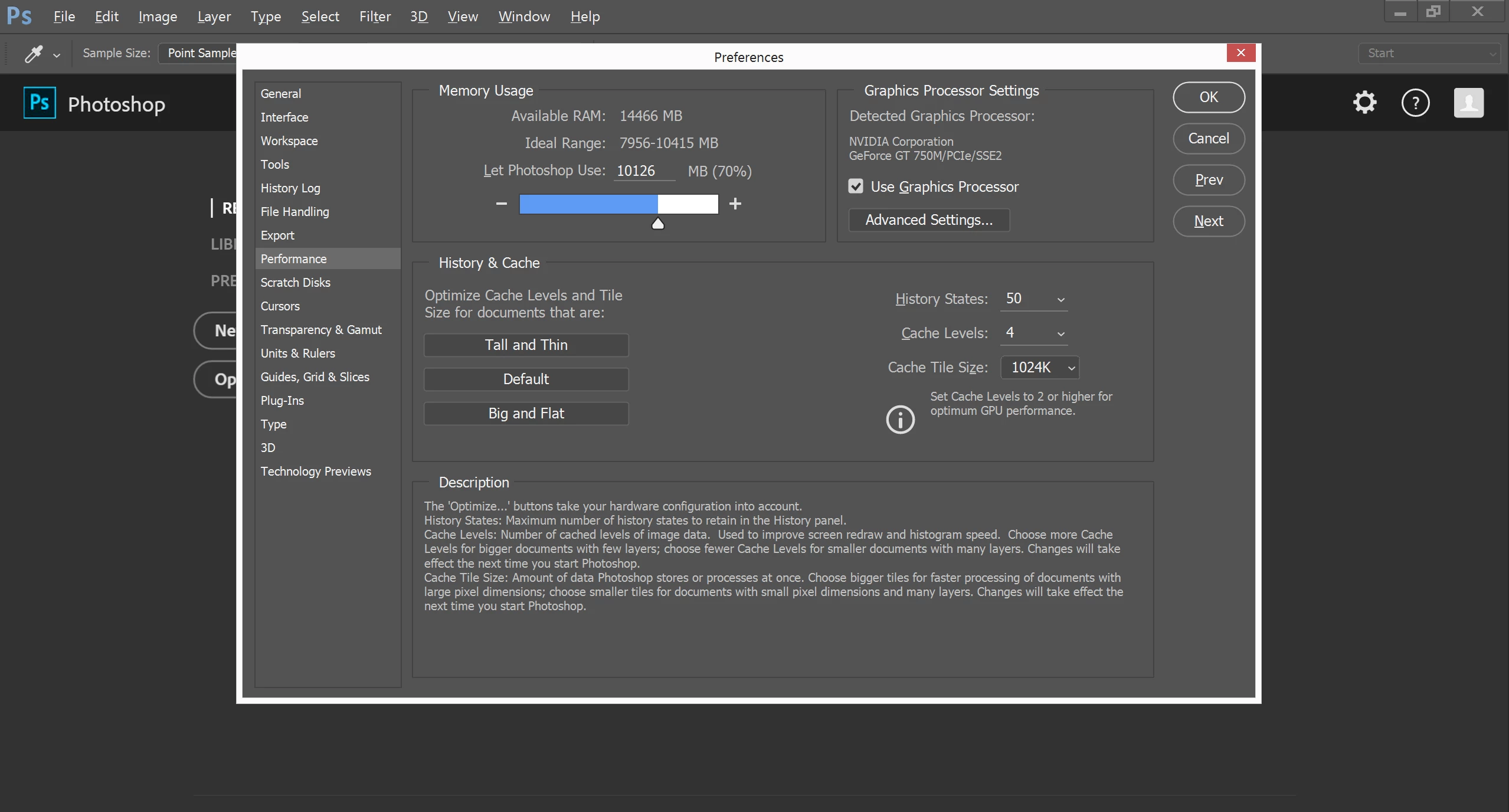Viewport: 1509px width, 812px height.
Task: Click the memory usage slider bar
Action: point(618,204)
